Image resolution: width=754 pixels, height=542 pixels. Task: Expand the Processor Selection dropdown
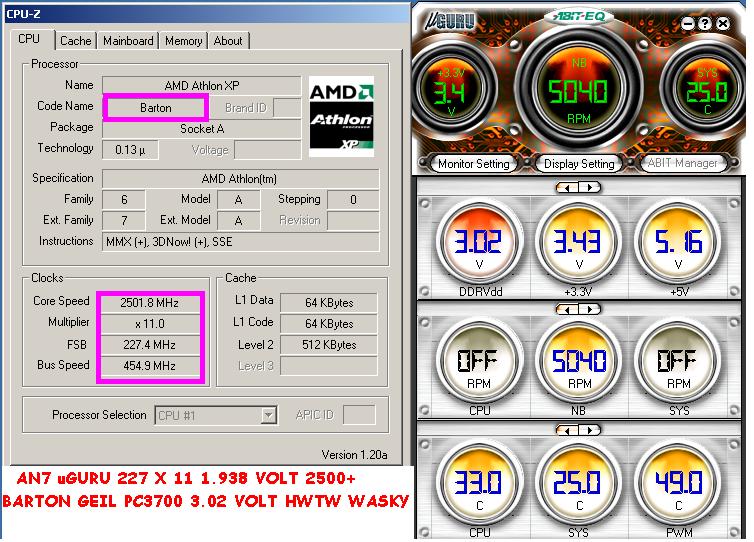tap(268, 415)
